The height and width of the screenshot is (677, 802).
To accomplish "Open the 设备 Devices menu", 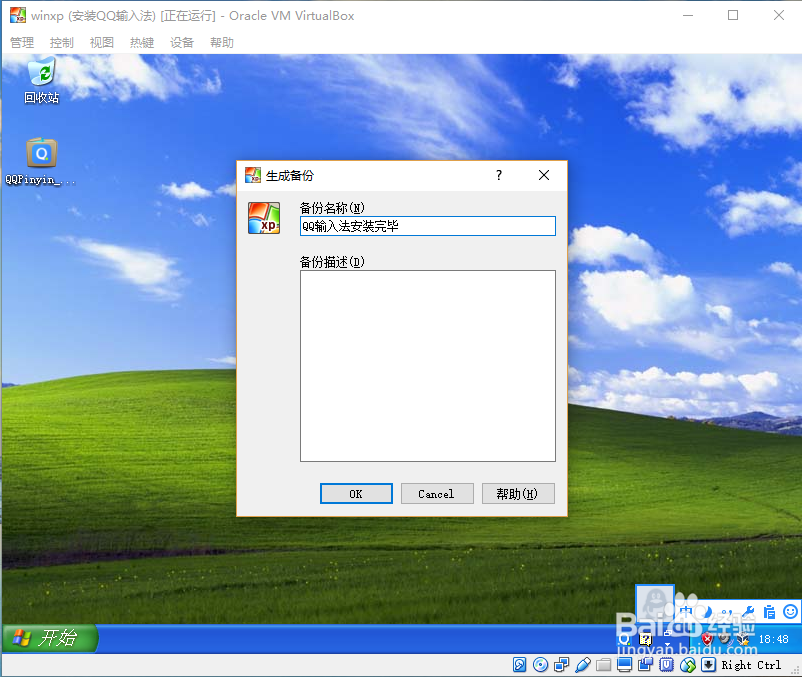I will point(181,42).
